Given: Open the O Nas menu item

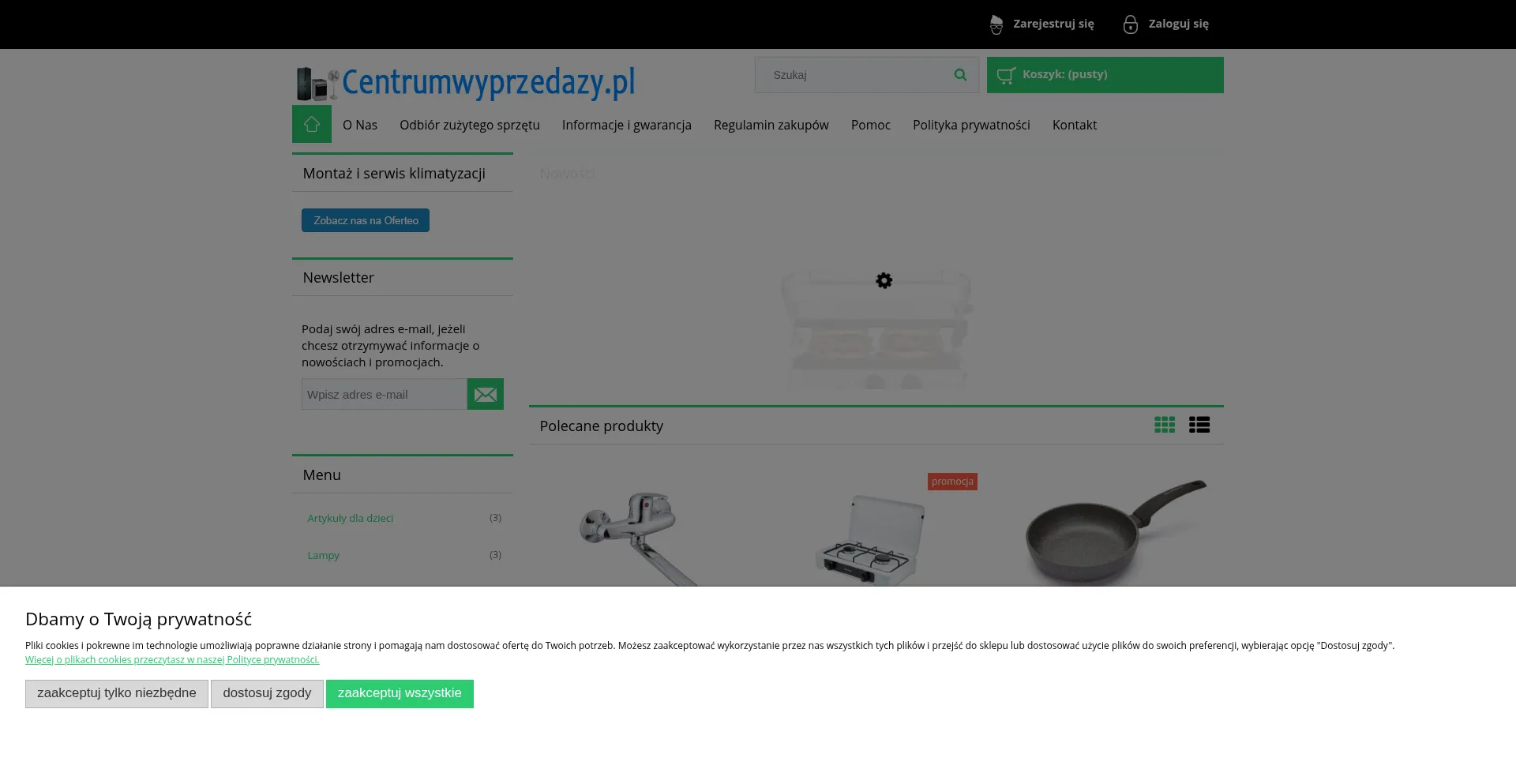Looking at the screenshot, I should click(360, 125).
